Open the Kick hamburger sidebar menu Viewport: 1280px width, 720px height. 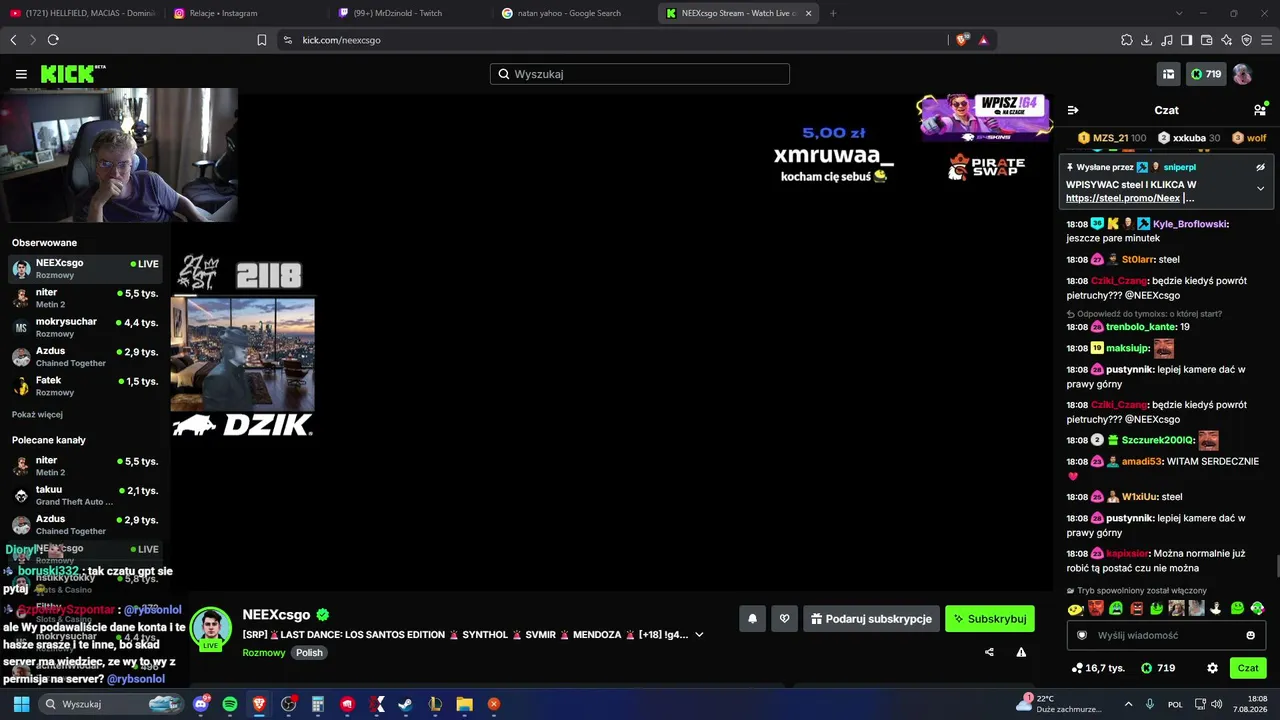click(21, 74)
